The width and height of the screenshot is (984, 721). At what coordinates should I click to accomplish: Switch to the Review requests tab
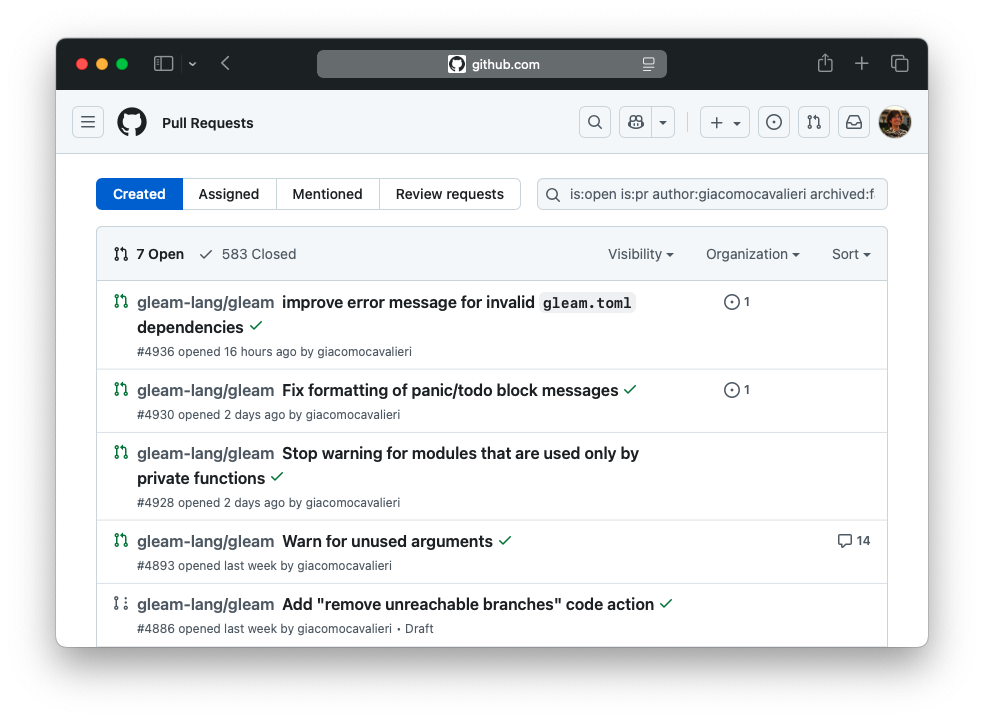[449, 194]
